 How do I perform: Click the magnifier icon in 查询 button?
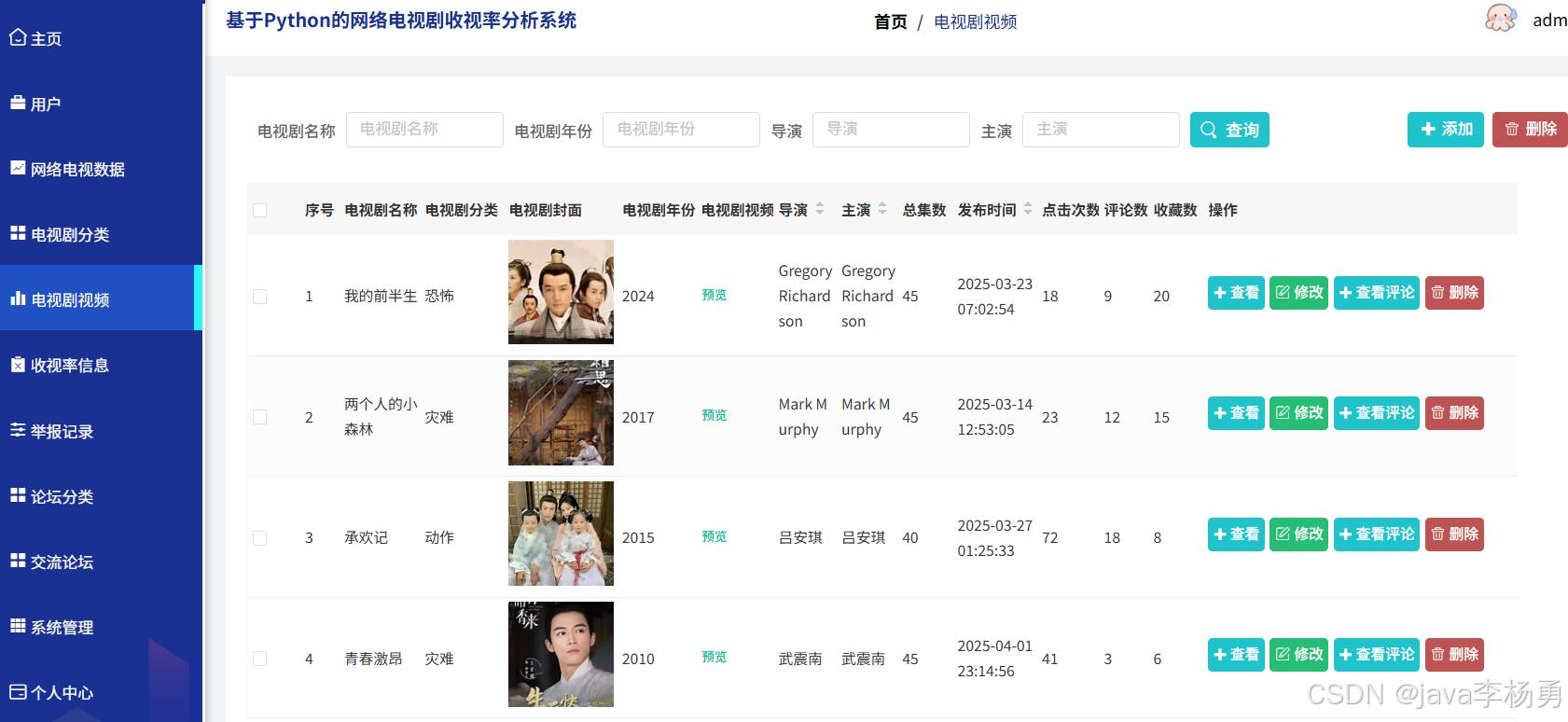pos(1208,130)
